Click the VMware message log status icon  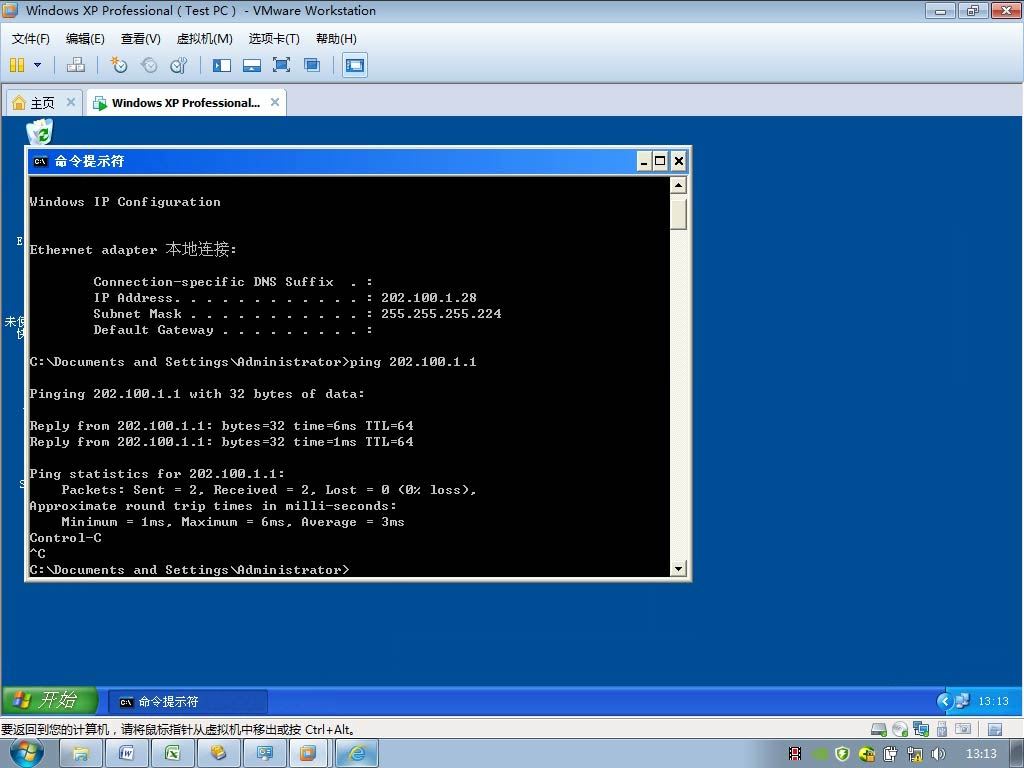point(995,729)
